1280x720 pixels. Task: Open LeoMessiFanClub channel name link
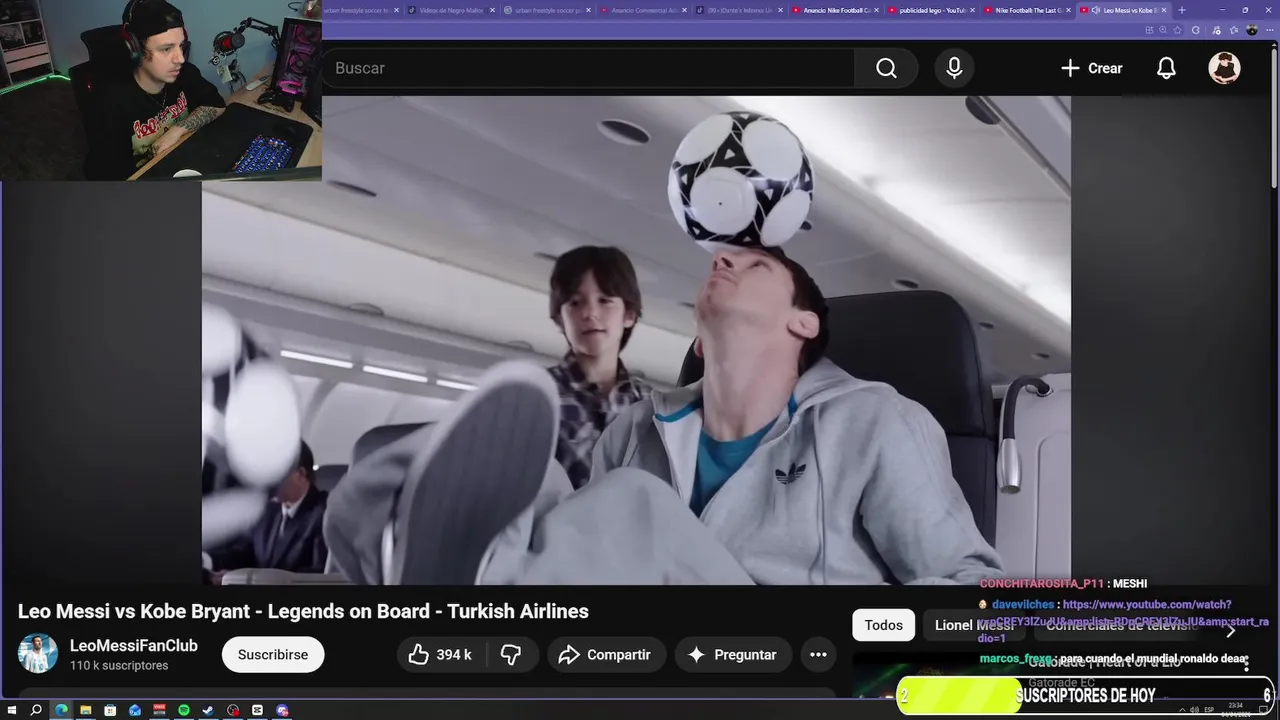(x=134, y=646)
